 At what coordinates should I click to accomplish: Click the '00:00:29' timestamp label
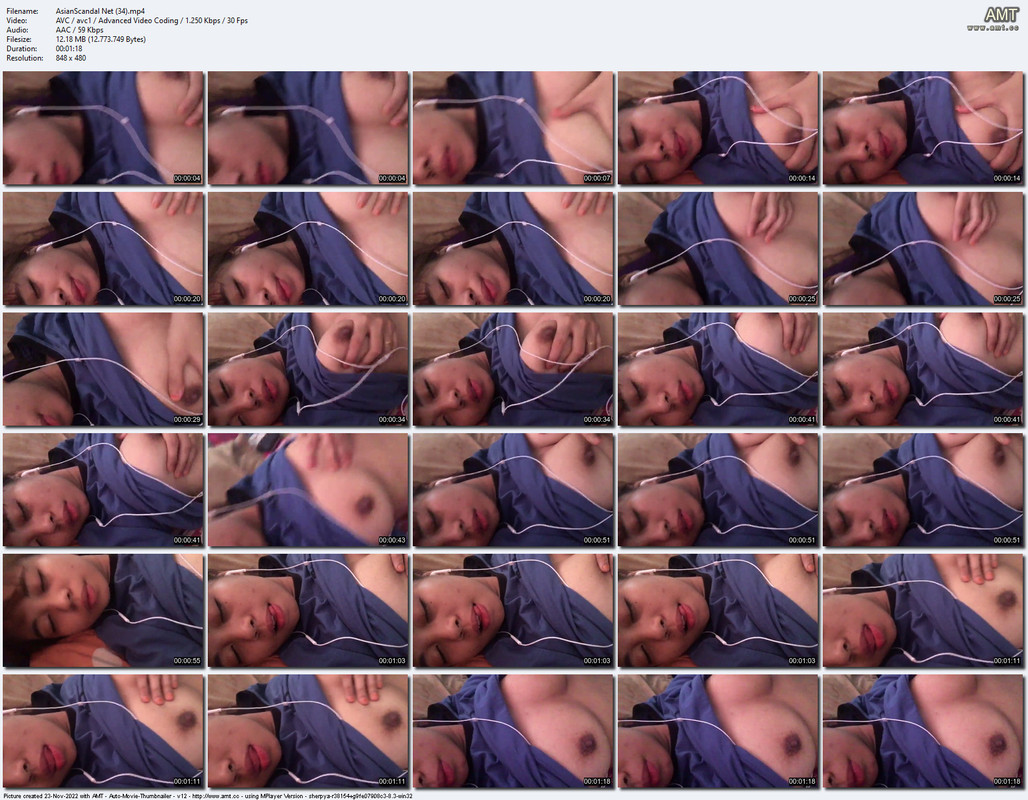[187, 420]
